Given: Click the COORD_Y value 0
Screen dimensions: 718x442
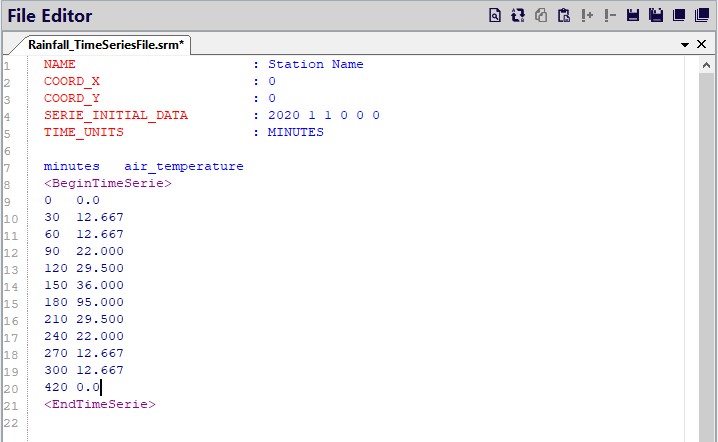Looking at the screenshot, I should [272, 98].
